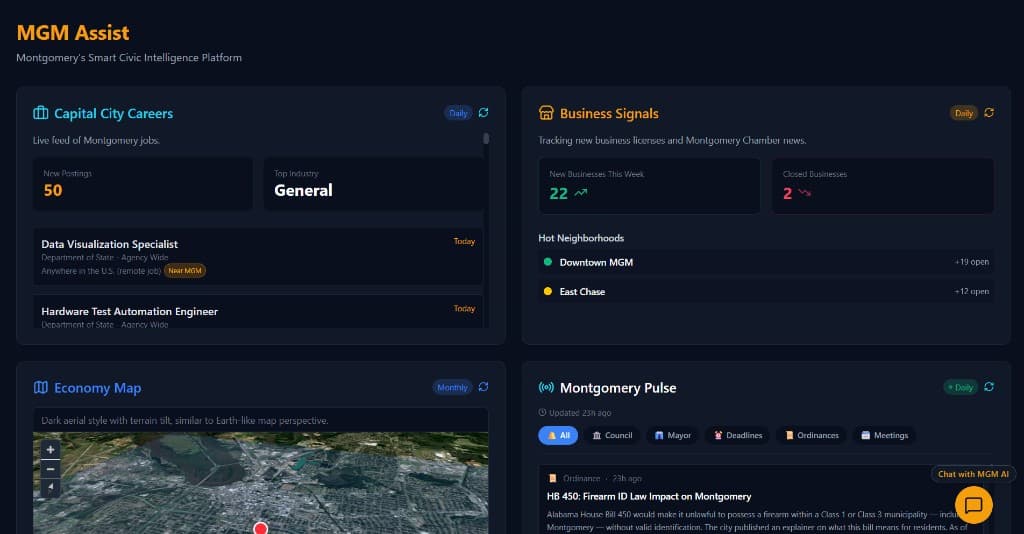The width and height of the screenshot is (1024, 534).
Task: Zoom out on the Economy Map
Action: click(50, 469)
